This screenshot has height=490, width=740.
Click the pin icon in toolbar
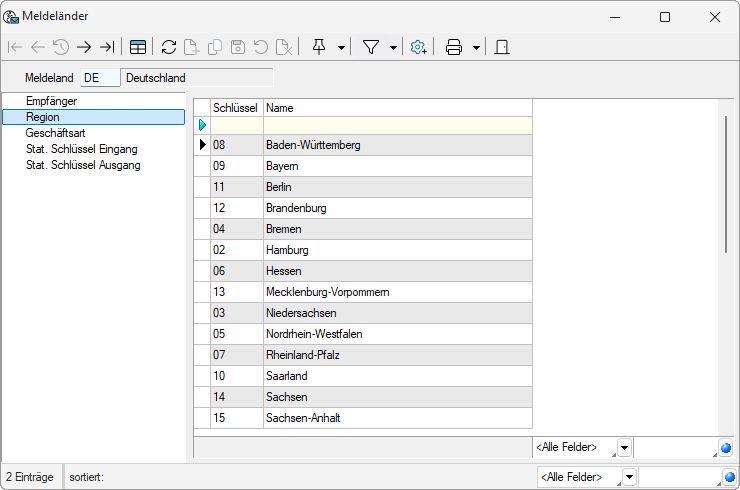click(319, 47)
